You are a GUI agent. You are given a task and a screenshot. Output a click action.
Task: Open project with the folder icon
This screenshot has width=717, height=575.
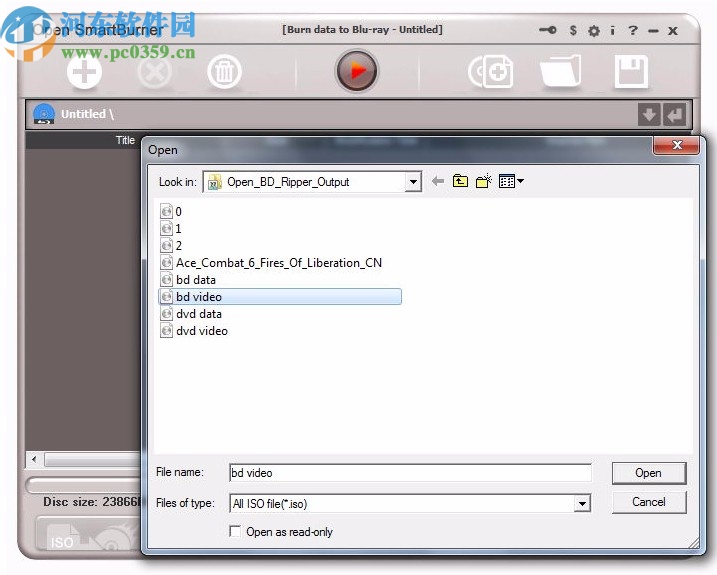(x=561, y=71)
